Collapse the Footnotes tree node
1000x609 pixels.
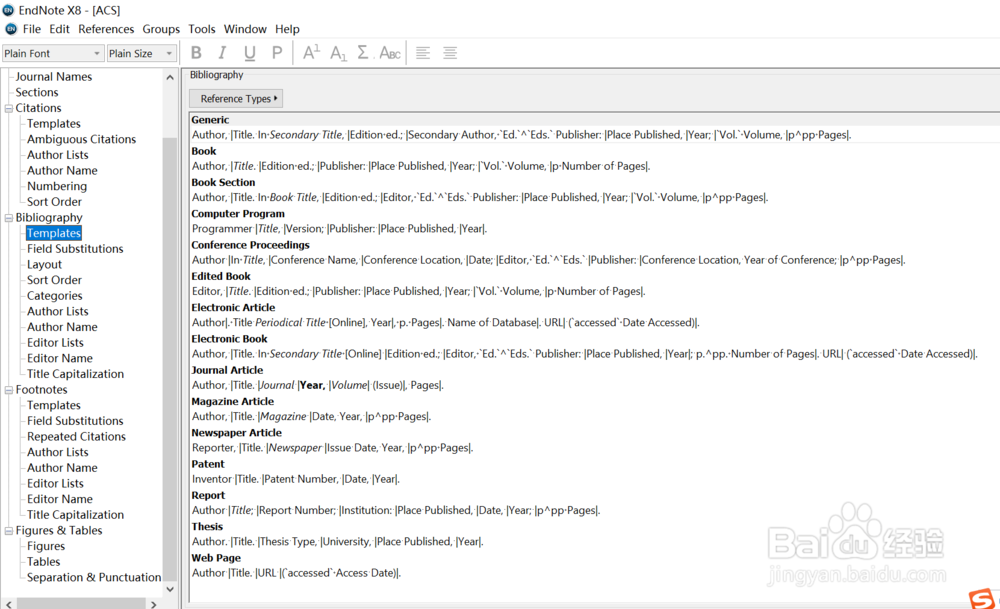pyautogui.click(x=9, y=390)
